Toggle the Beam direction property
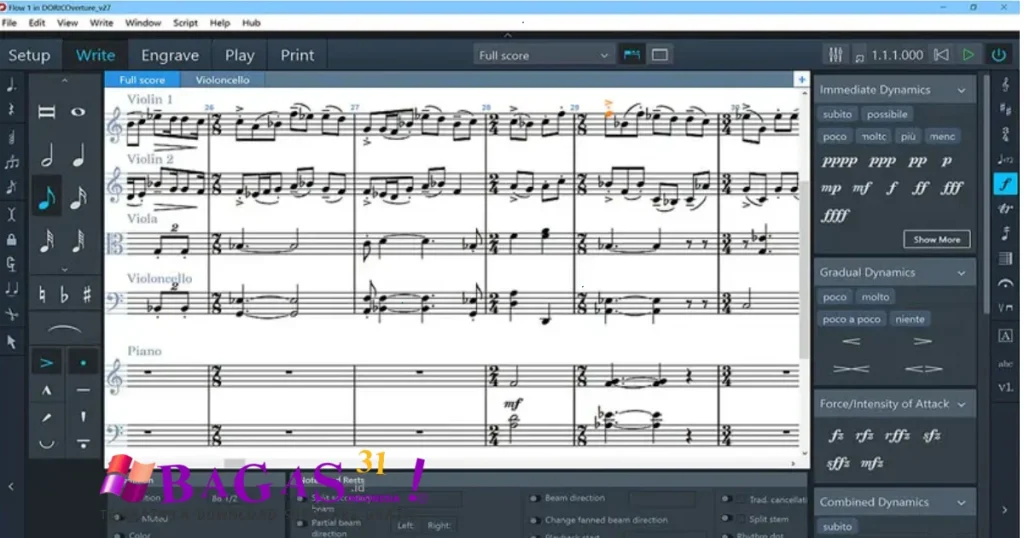Image resolution: width=1024 pixels, height=538 pixels. 535,498
